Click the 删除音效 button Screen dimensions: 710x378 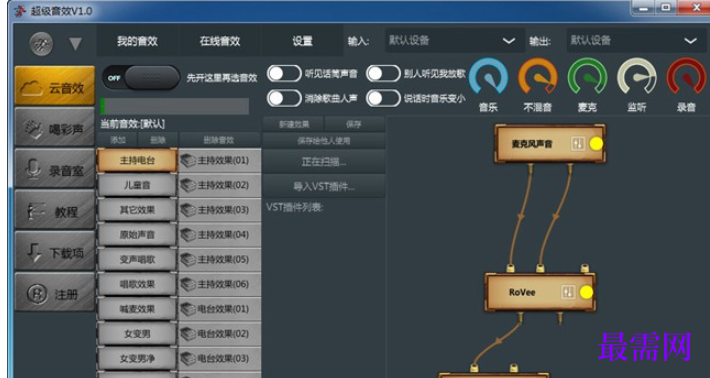(219, 140)
